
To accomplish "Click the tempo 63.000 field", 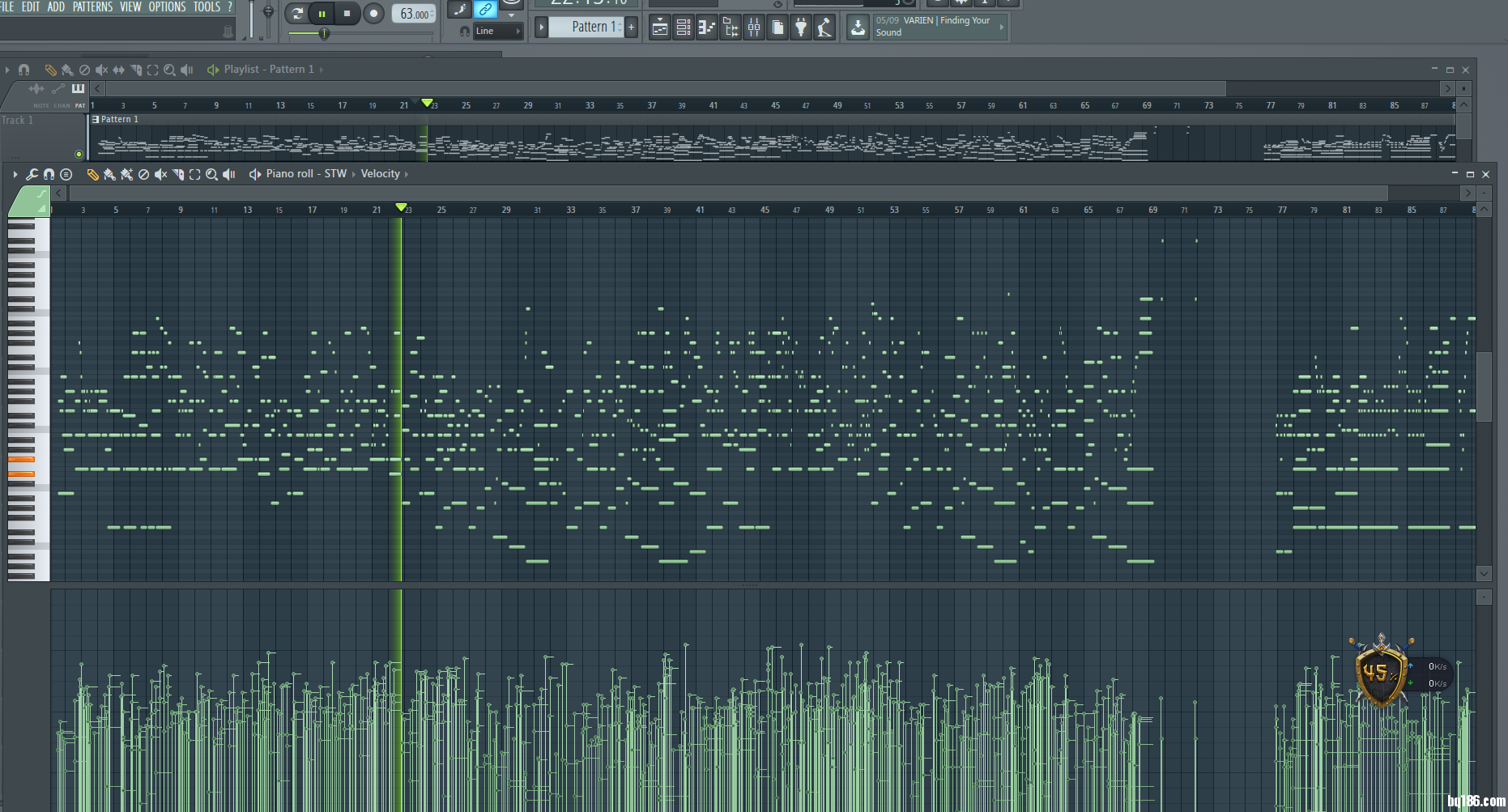I will tap(415, 14).
